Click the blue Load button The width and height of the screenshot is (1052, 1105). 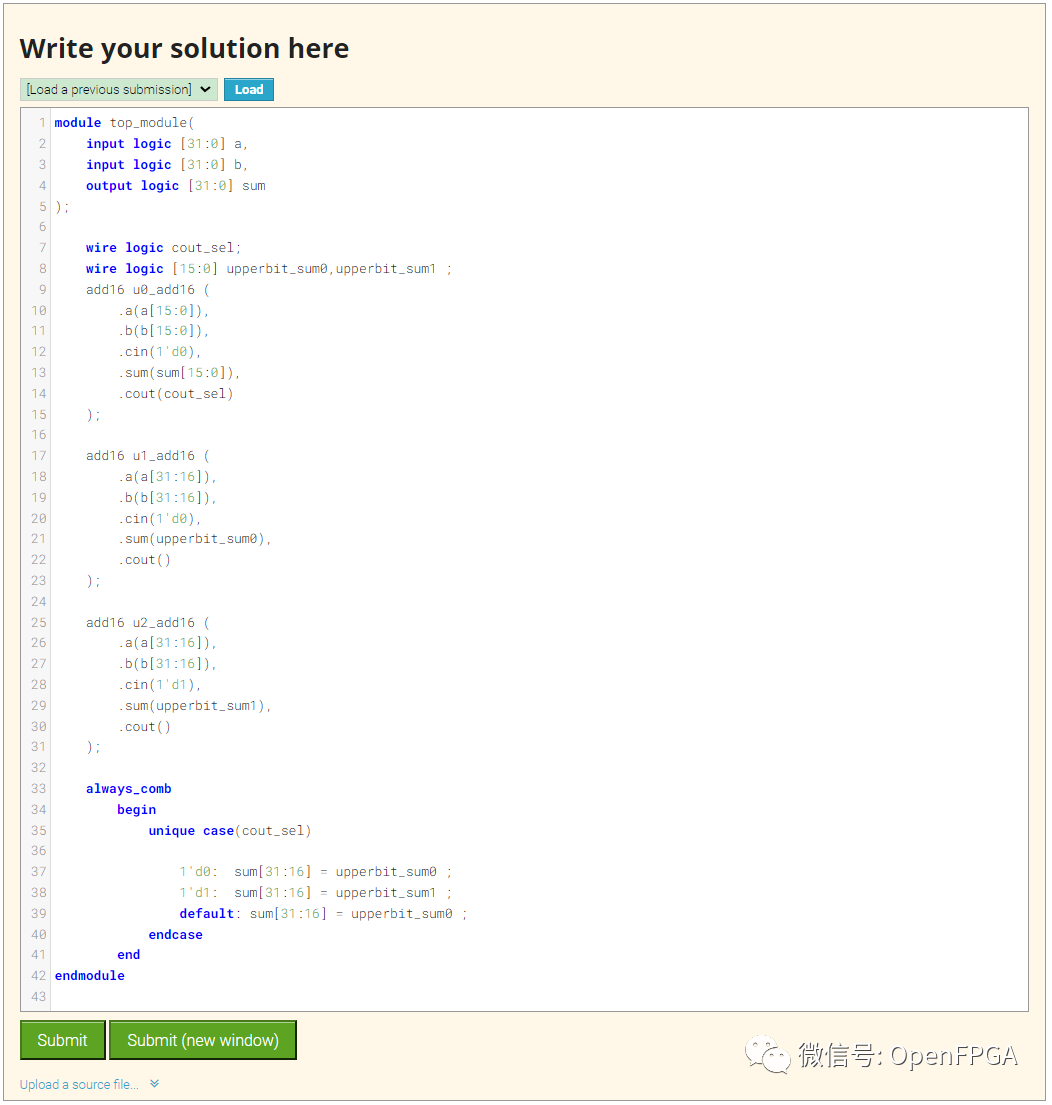pos(249,89)
